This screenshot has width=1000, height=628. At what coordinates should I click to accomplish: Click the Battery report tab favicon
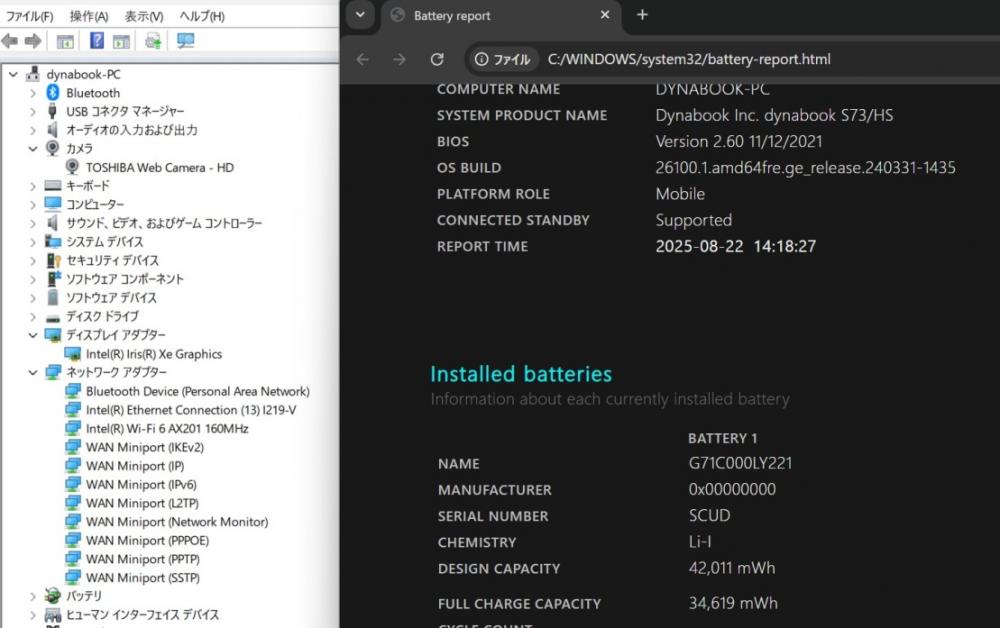click(397, 15)
